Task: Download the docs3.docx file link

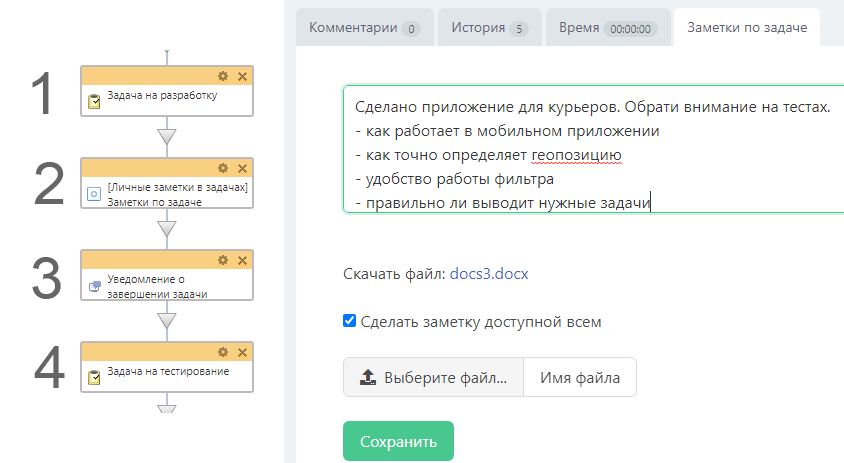Action: pyautogui.click(x=489, y=273)
